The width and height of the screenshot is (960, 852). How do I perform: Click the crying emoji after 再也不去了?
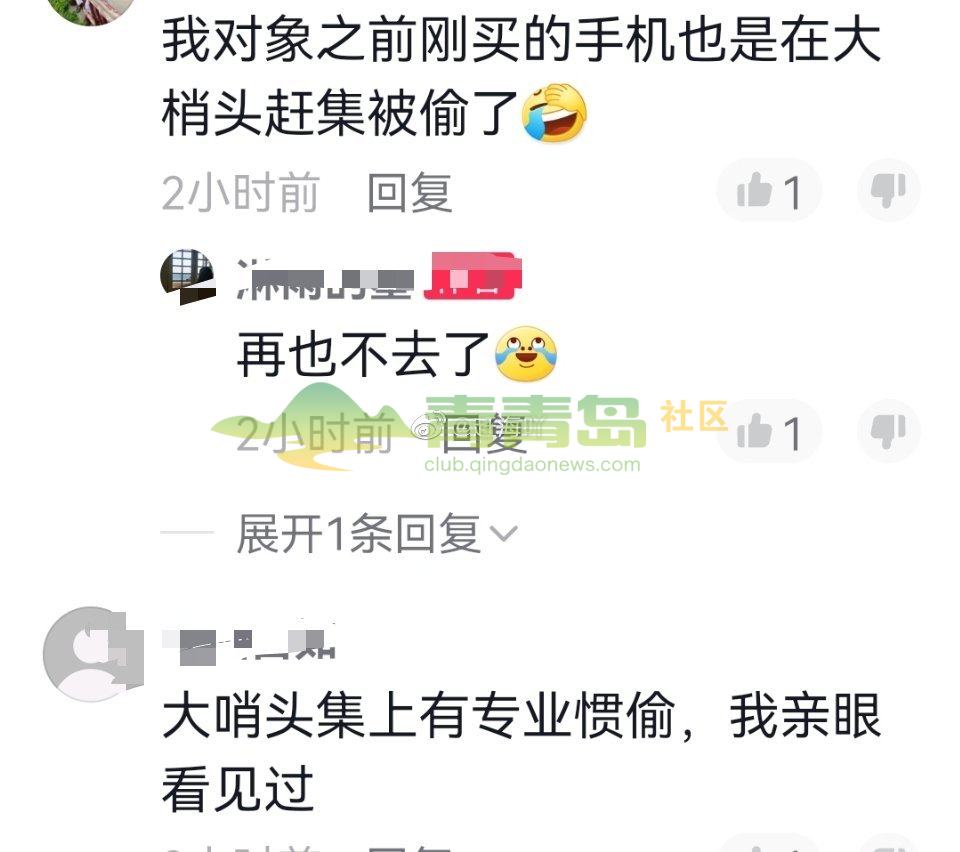coord(526,354)
